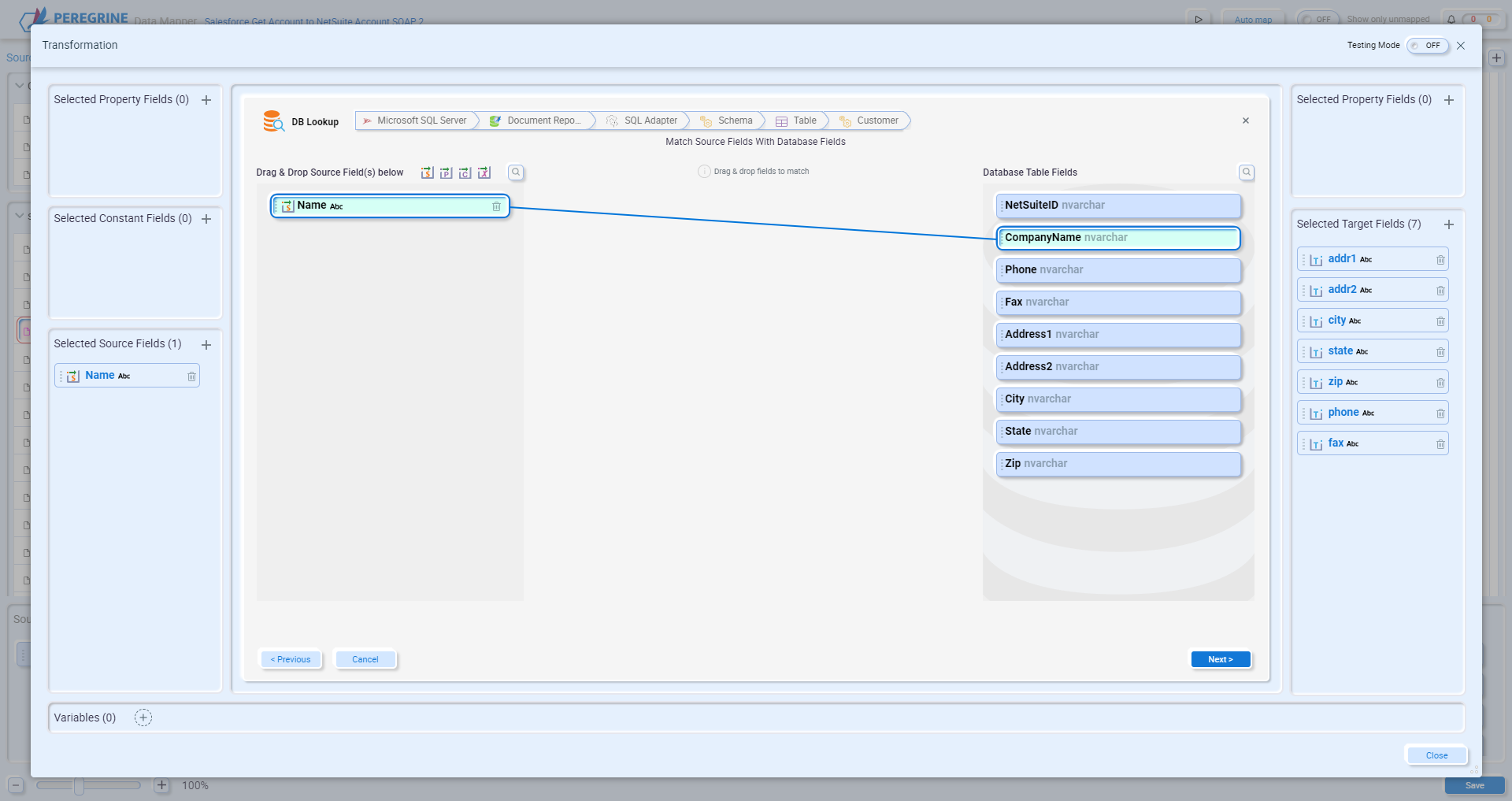Click Auto map in background toolbar

1253,19
